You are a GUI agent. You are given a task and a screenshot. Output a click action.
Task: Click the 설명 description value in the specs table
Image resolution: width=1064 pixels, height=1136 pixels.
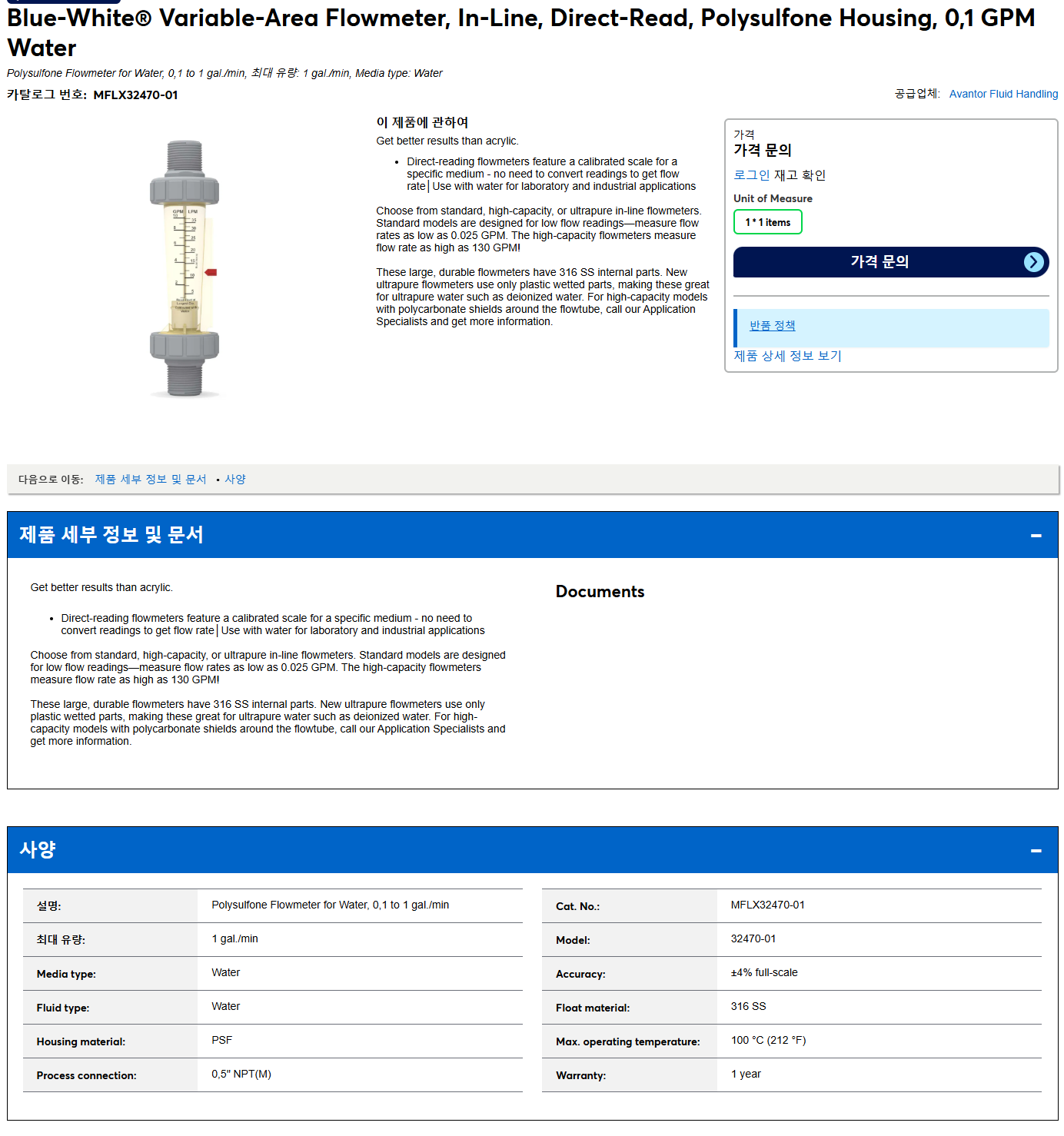tap(330, 905)
